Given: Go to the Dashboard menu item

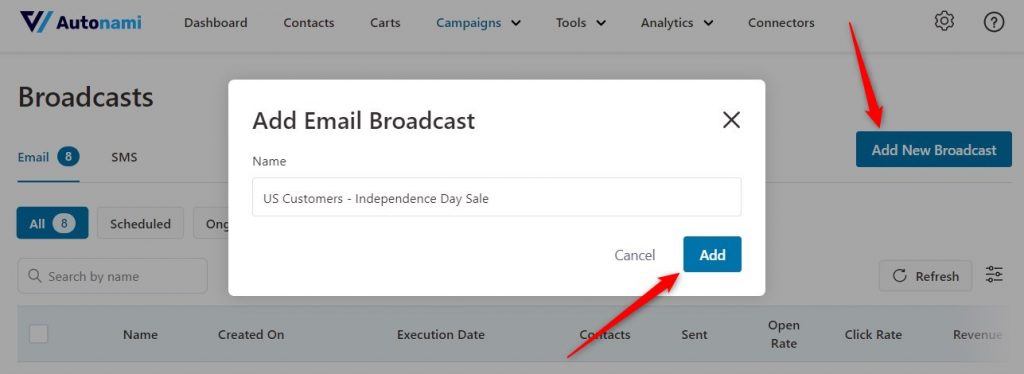Looking at the screenshot, I should click(x=216, y=23).
